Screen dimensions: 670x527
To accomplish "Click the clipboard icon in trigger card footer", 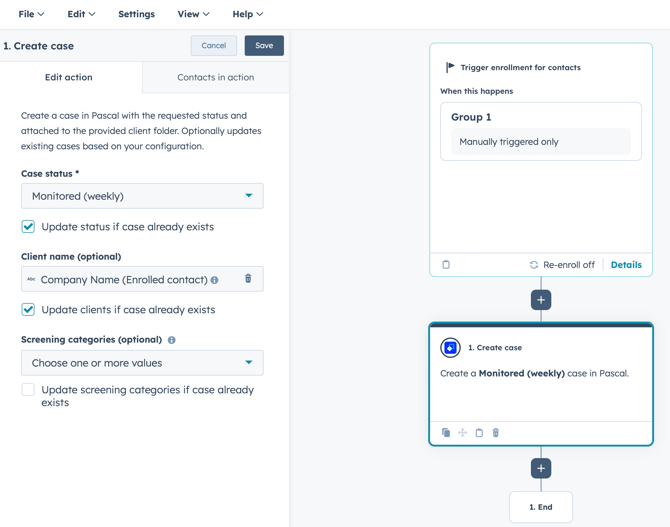I will [446, 265].
